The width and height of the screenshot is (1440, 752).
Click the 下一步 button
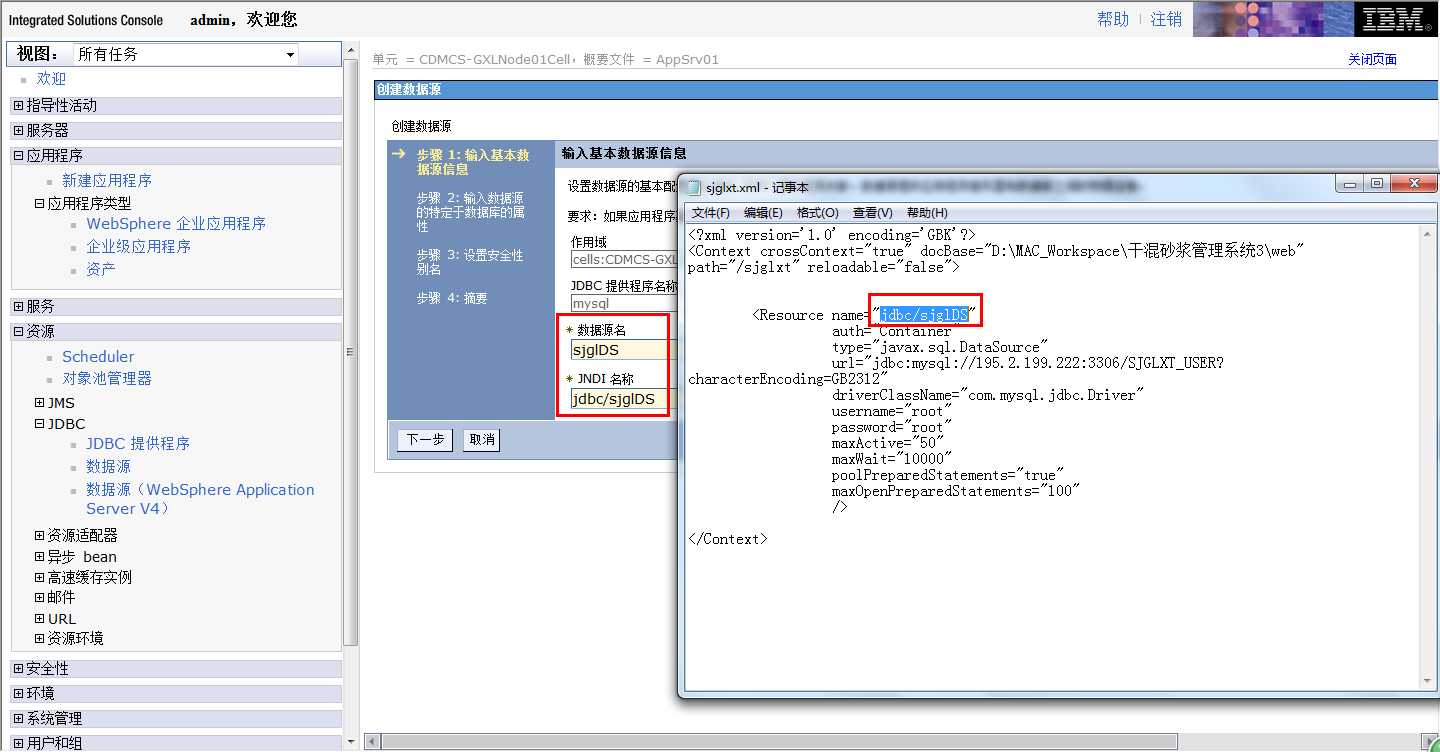click(x=425, y=440)
